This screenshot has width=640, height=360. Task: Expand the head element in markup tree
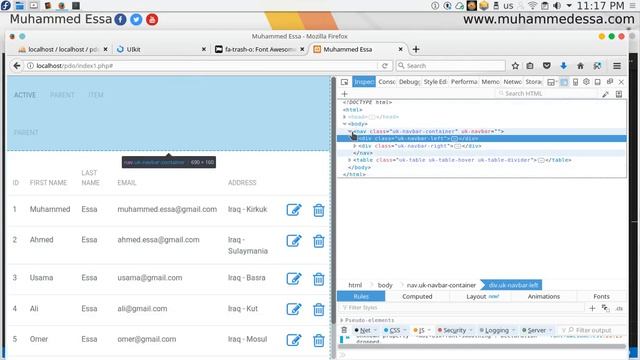[x=344, y=117]
